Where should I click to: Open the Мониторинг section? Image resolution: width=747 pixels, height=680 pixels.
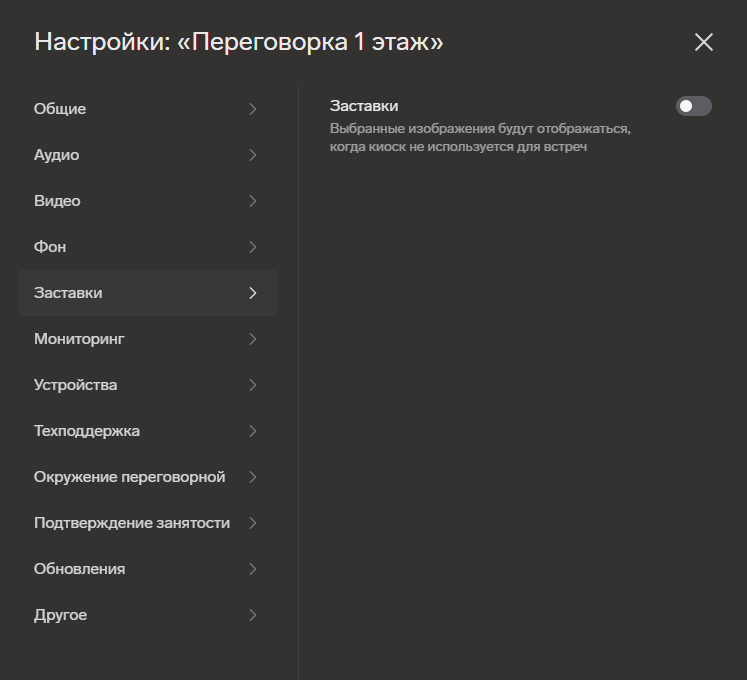point(79,339)
